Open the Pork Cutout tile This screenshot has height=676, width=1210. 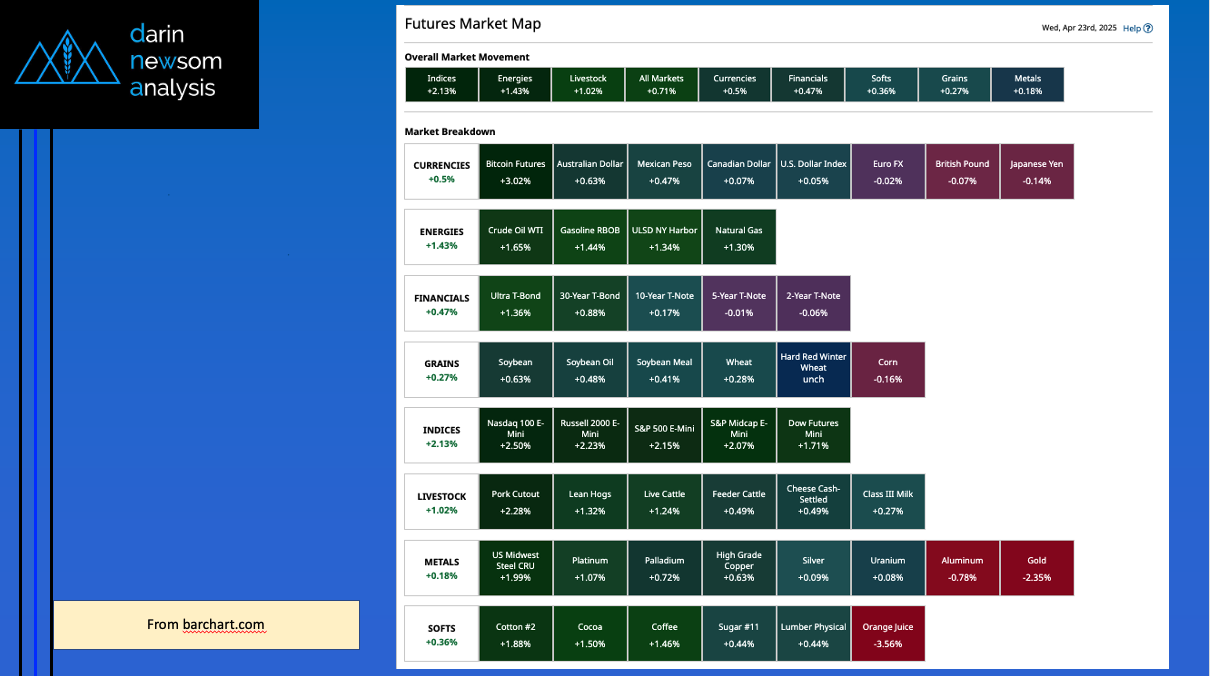coord(515,502)
